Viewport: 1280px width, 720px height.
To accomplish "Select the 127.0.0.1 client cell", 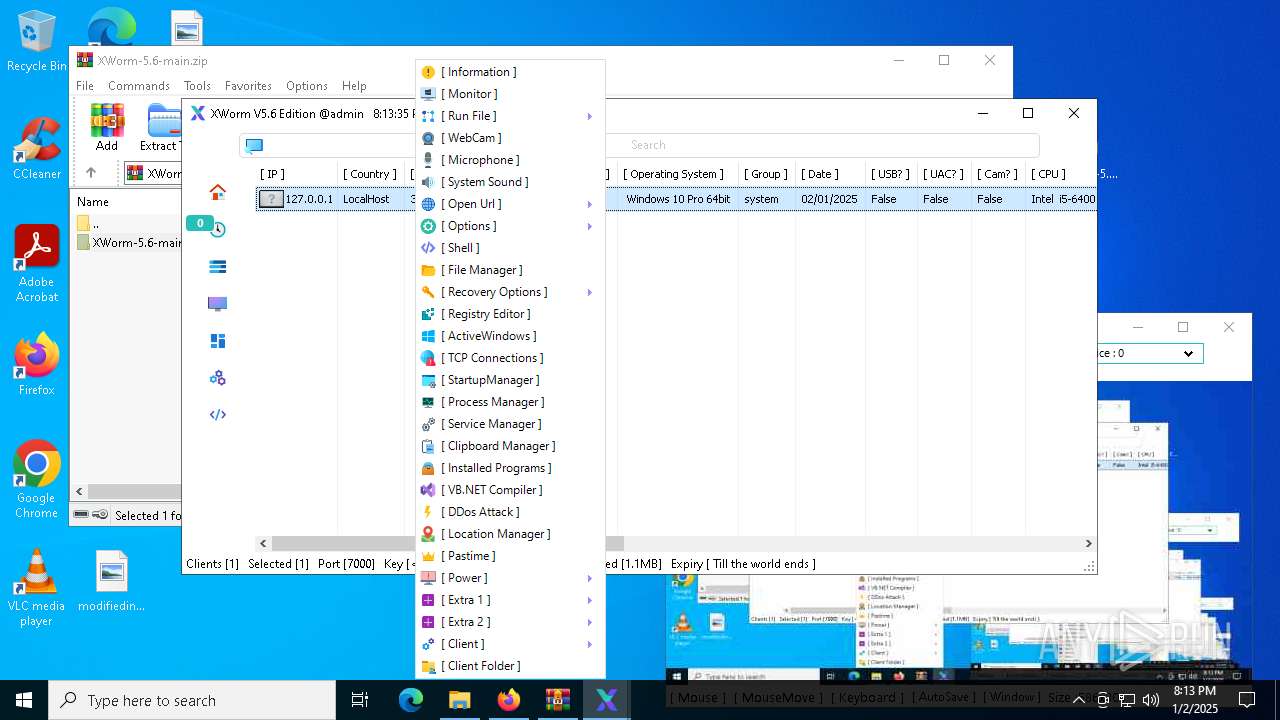I will click(x=309, y=199).
